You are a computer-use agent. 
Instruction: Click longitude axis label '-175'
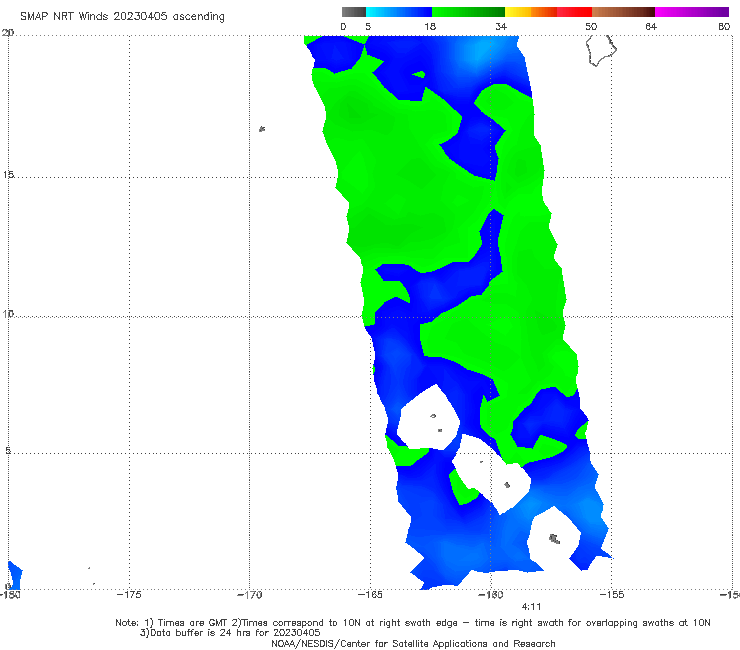pyautogui.click(x=129, y=594)
